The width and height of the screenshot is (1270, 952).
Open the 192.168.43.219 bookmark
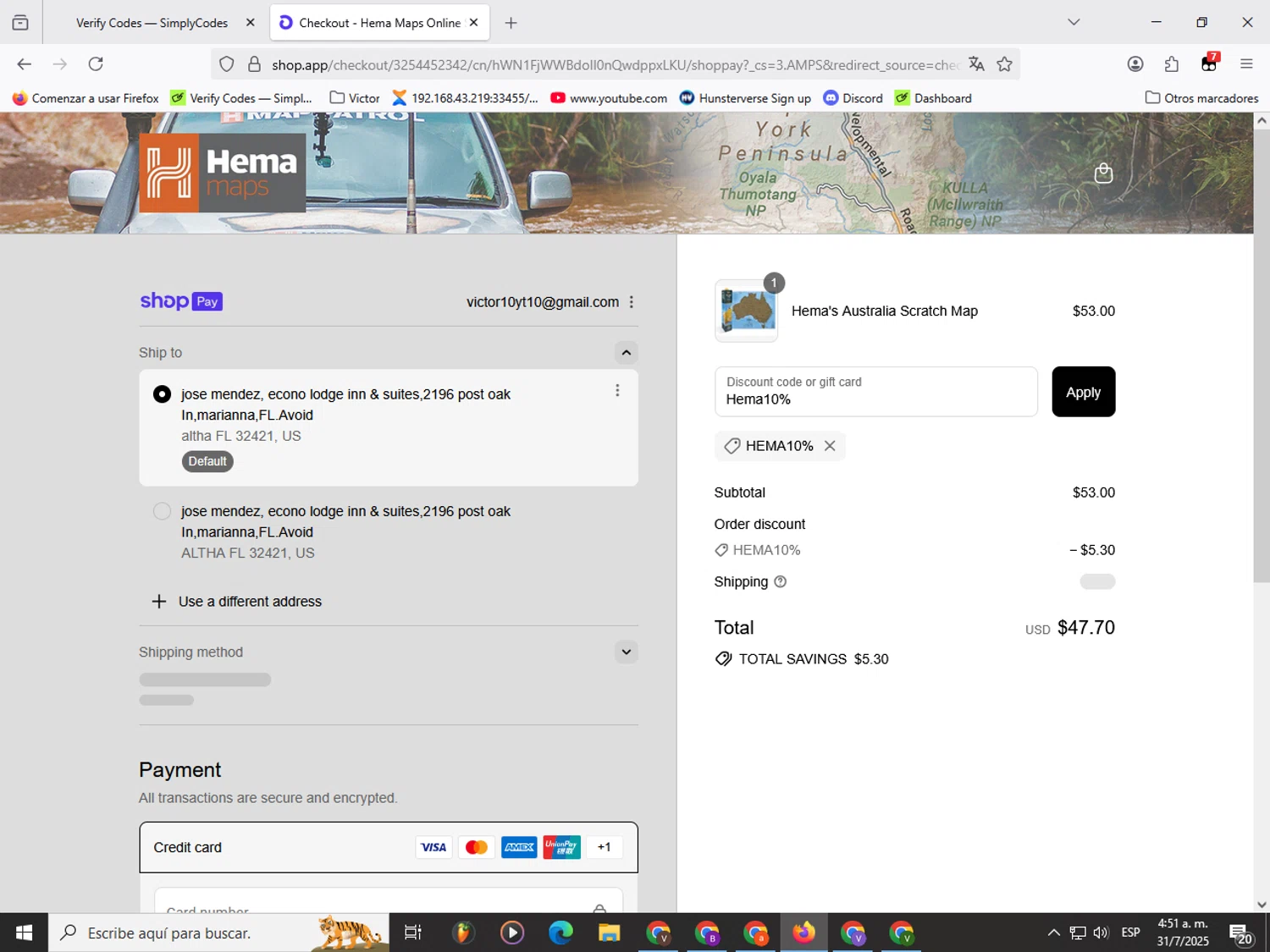465,98
